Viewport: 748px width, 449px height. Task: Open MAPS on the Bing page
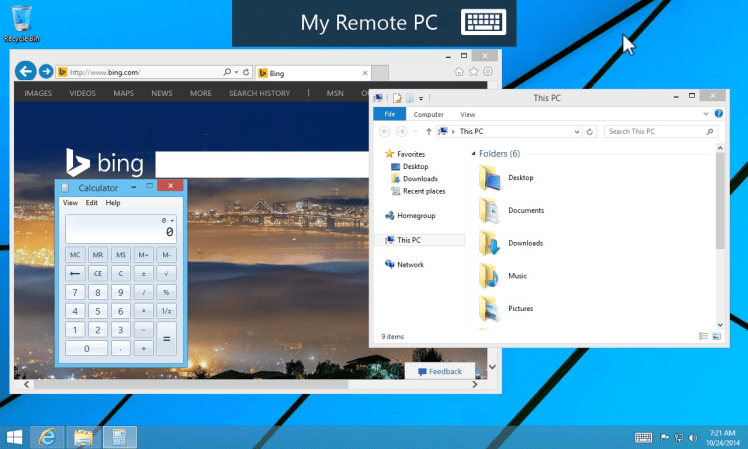(x=124, y=93)
